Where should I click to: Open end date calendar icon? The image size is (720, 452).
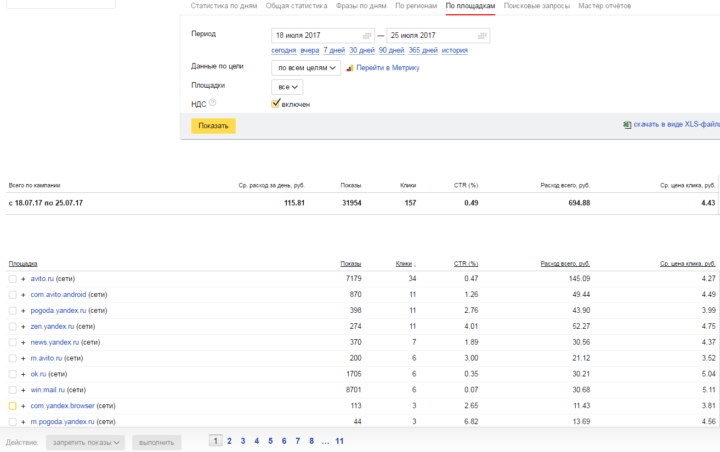(x=482, y=35)
